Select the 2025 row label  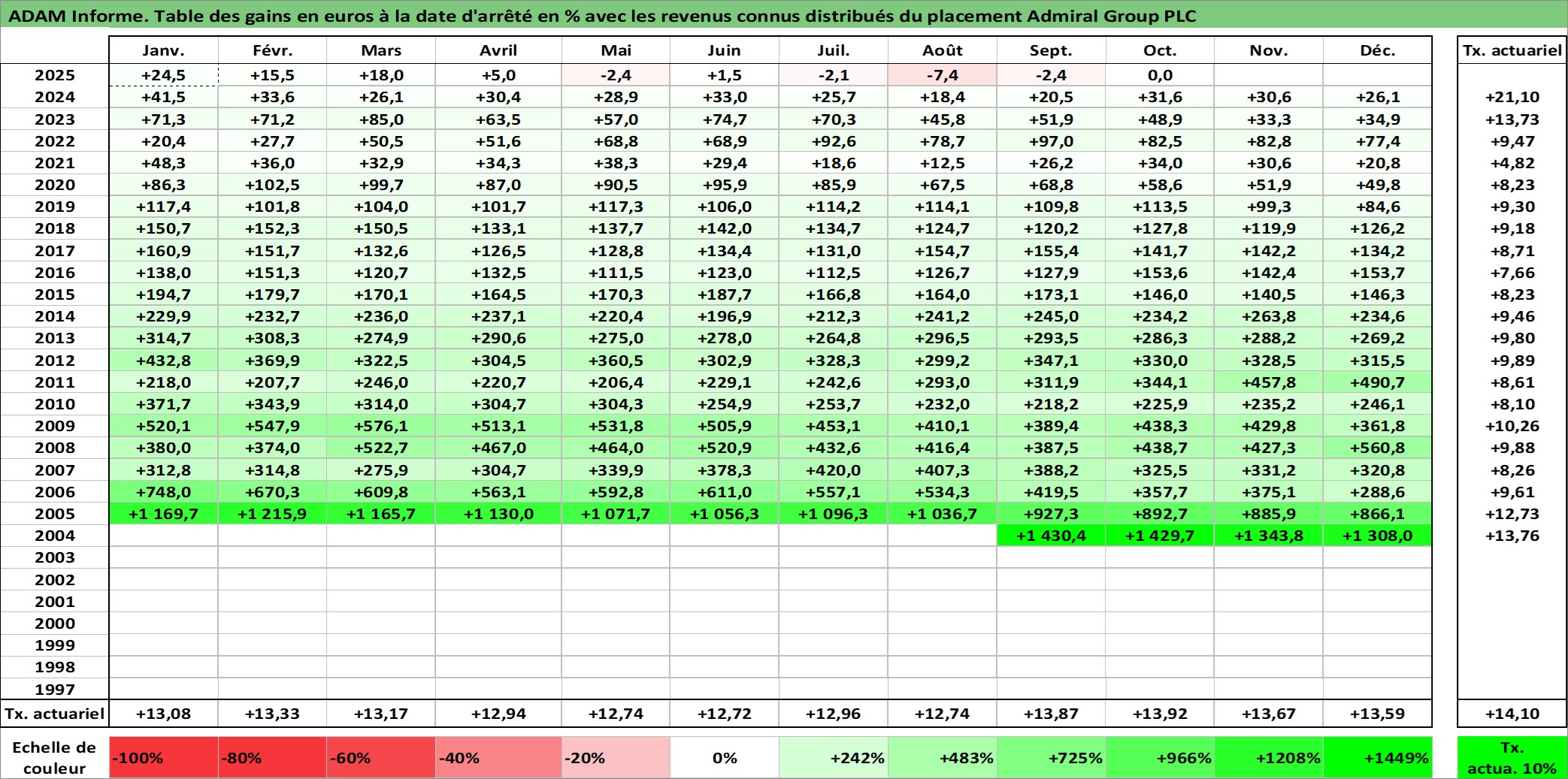coord(55,75)
